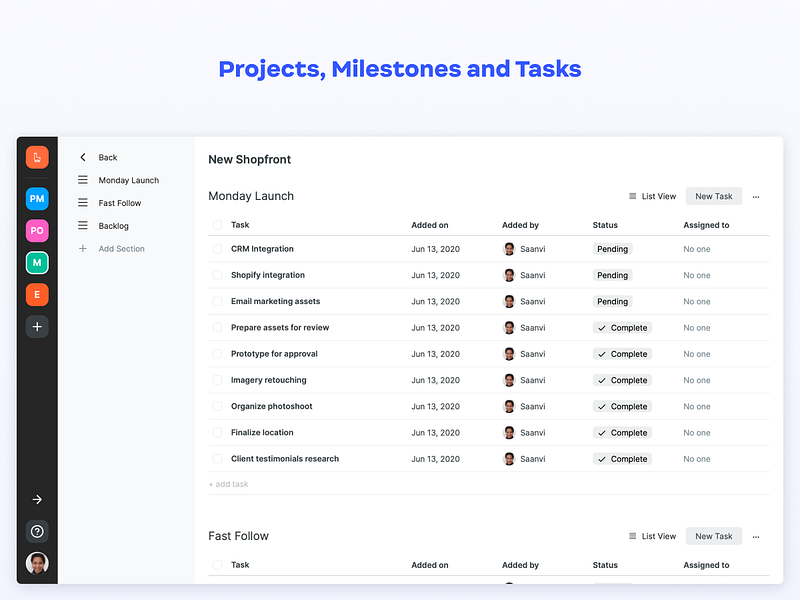Image resolution: width=800 pixels, height=600 pixels.
Task: Open CRM Integration Pending status dropdown
Action: pos(612,249)
